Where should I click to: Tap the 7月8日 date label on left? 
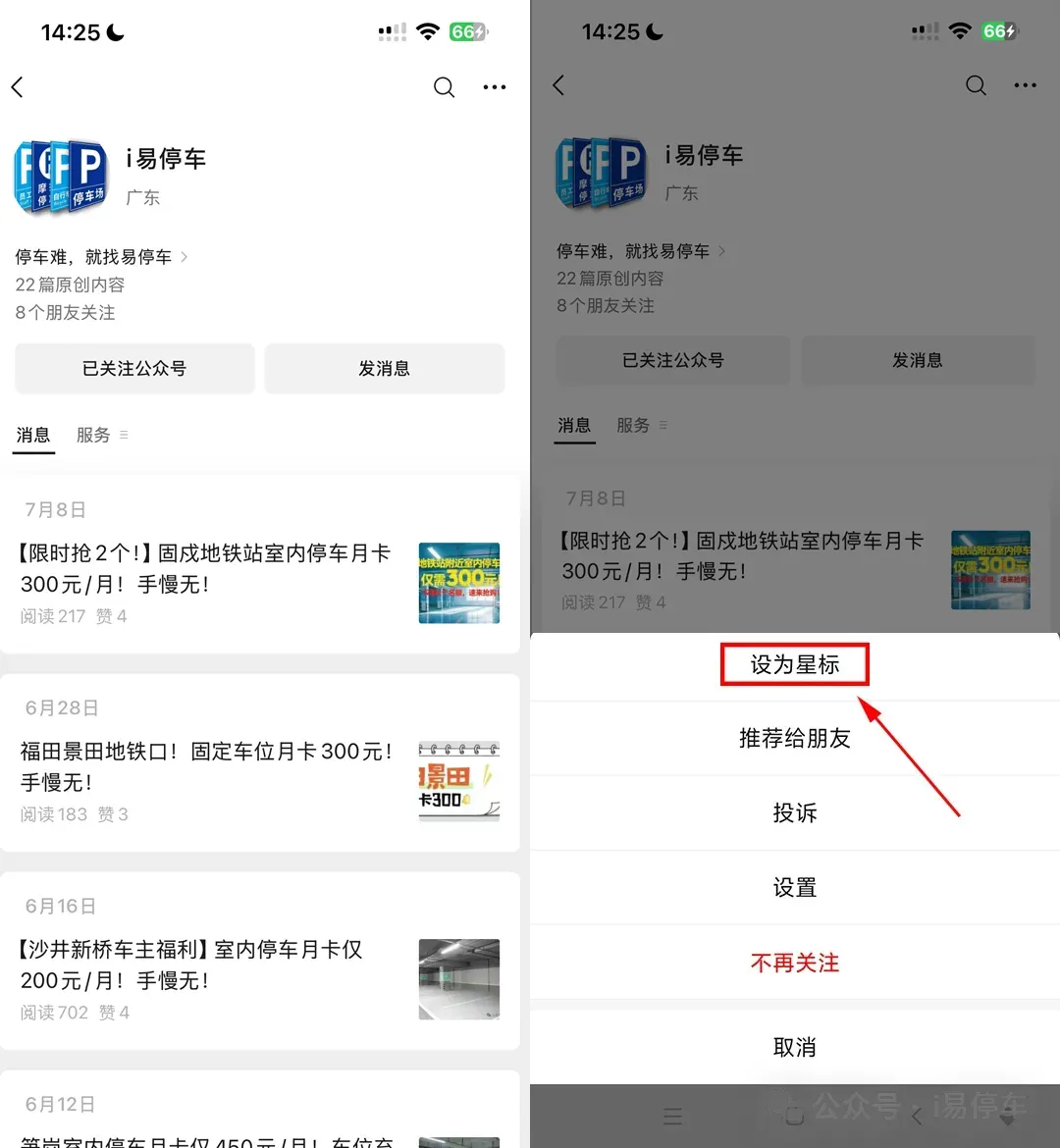pyautogui.click(x=56, y=509)
